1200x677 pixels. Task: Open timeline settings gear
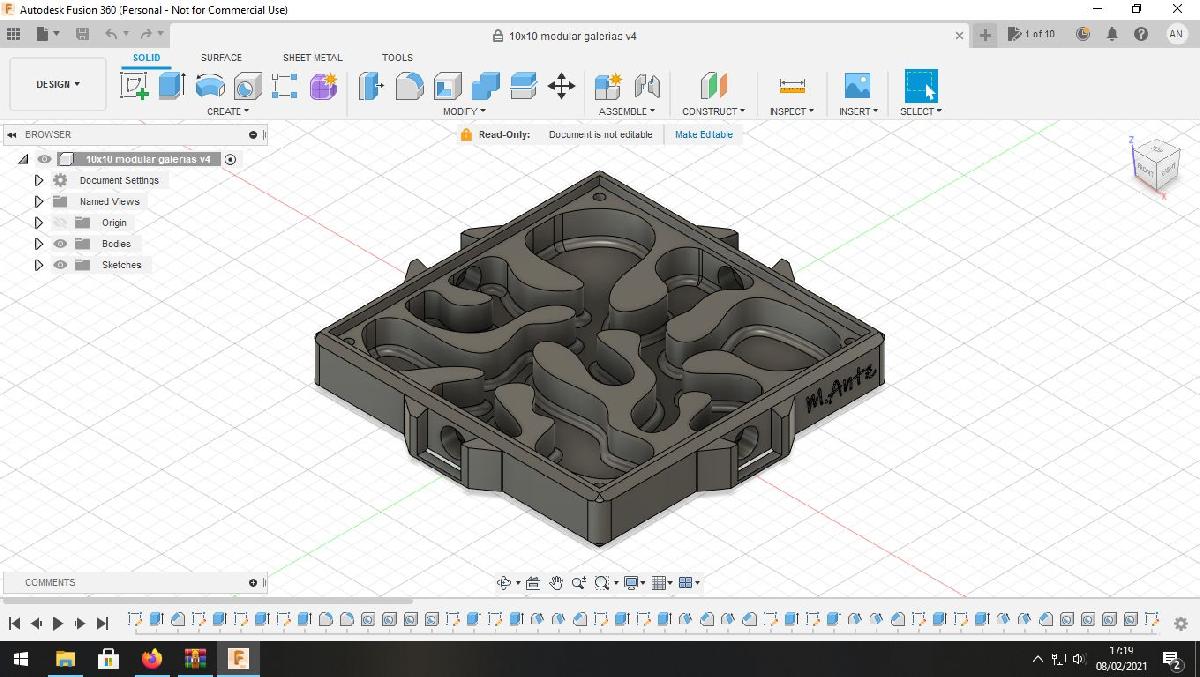coord(1181,624)
